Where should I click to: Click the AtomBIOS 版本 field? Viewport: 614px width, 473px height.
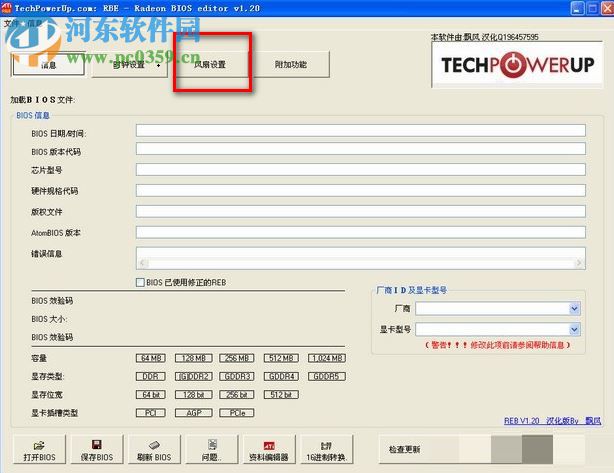[x=361, y=232]
